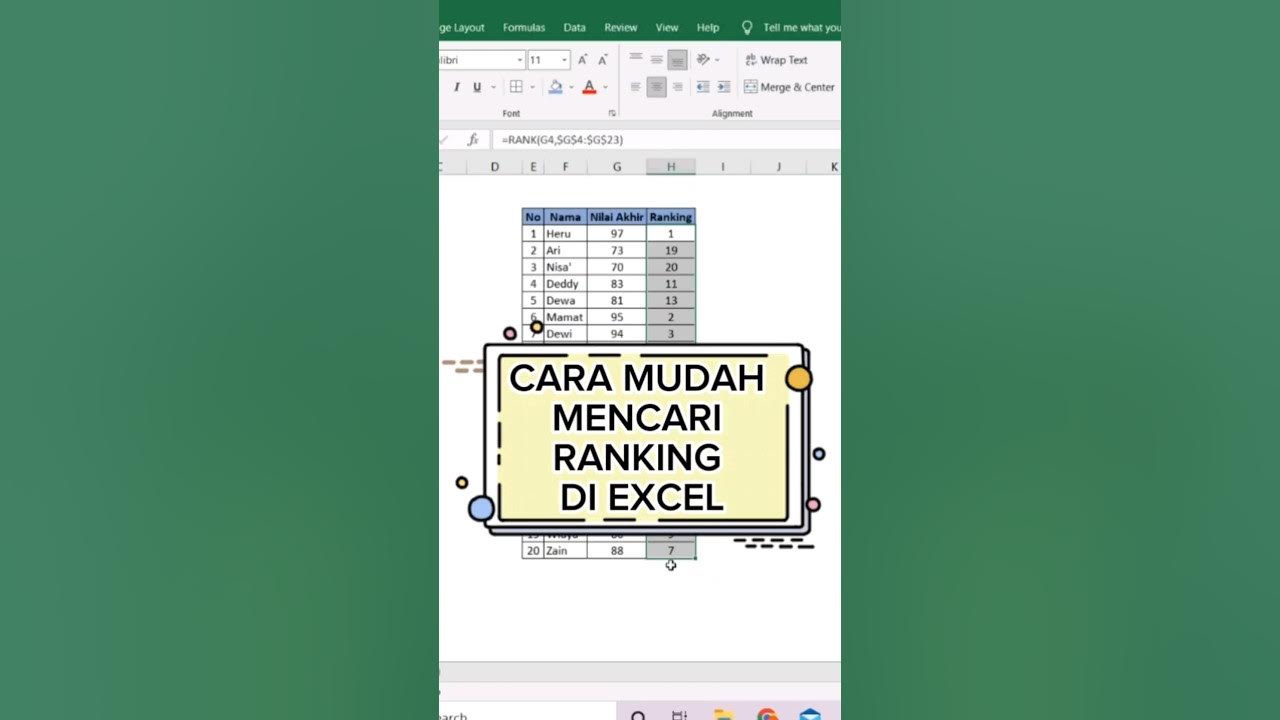The image size is (1280, 720).
Task: Select the cell containing Ari
Action: pyautogui.click(x=565, y=250)
